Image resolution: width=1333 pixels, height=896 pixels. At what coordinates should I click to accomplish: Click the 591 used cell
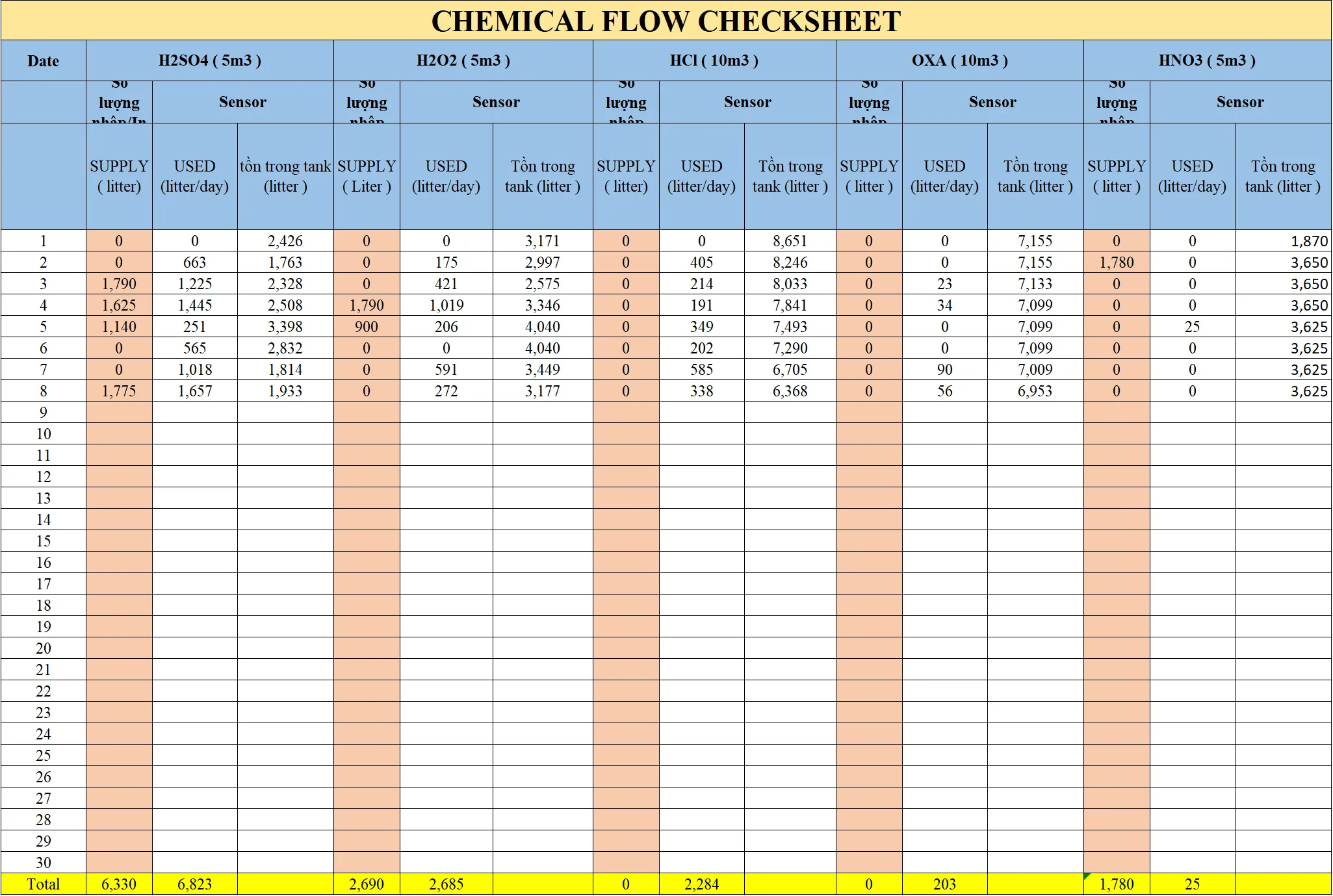coord(446,370)
